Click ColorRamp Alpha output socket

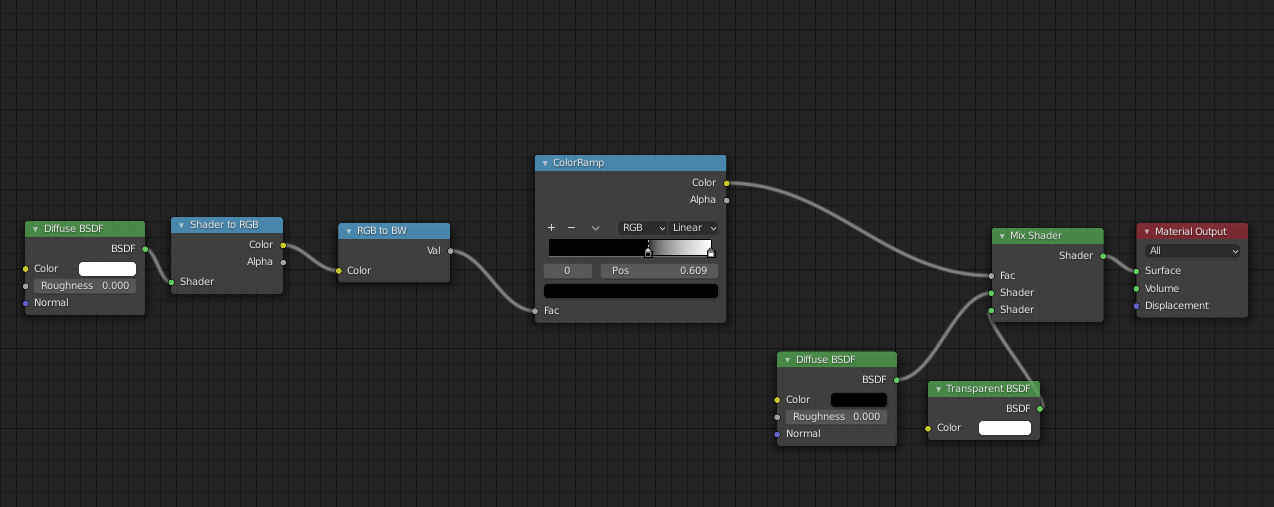click(x=726, y=200)
